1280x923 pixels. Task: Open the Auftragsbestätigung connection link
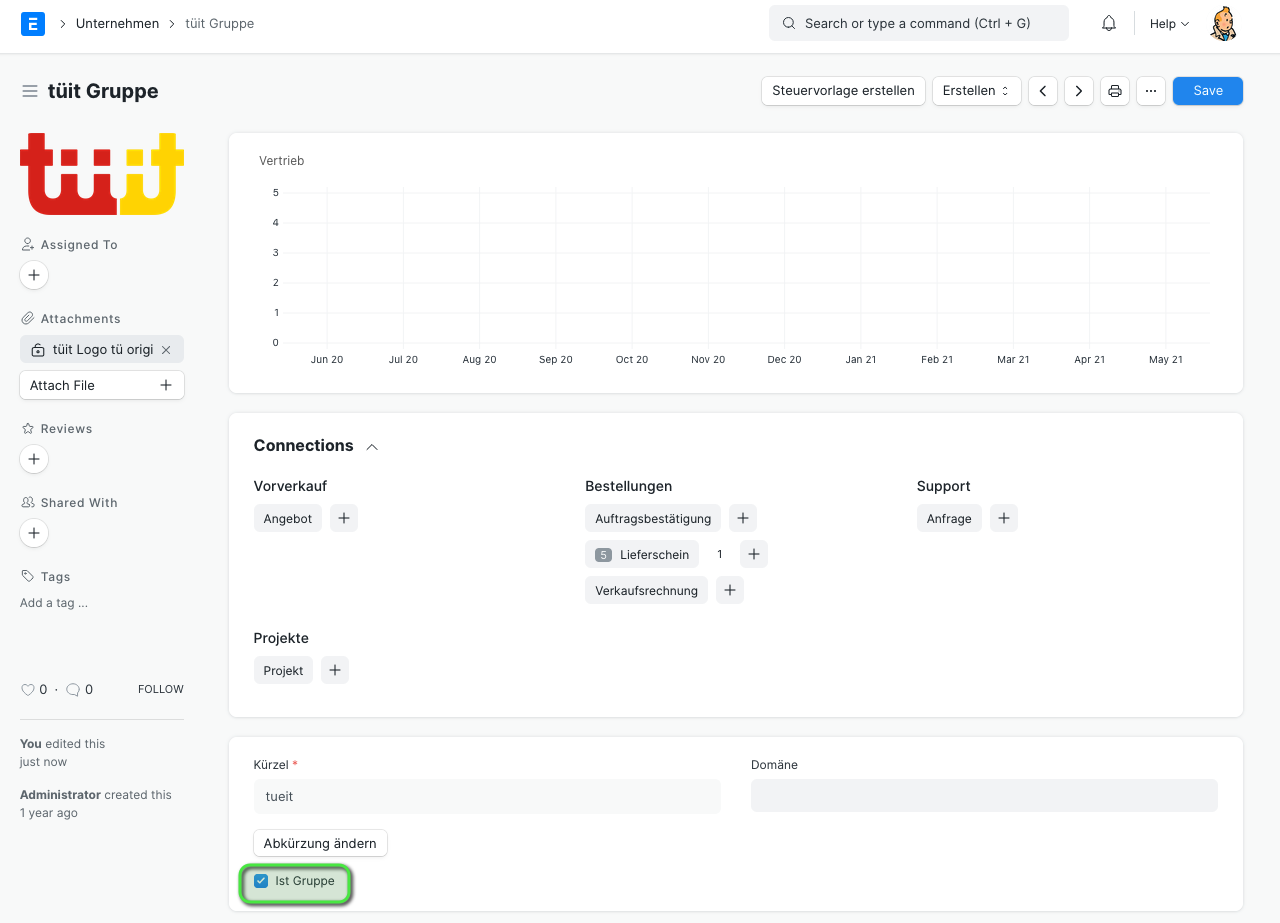coord(653,518)
